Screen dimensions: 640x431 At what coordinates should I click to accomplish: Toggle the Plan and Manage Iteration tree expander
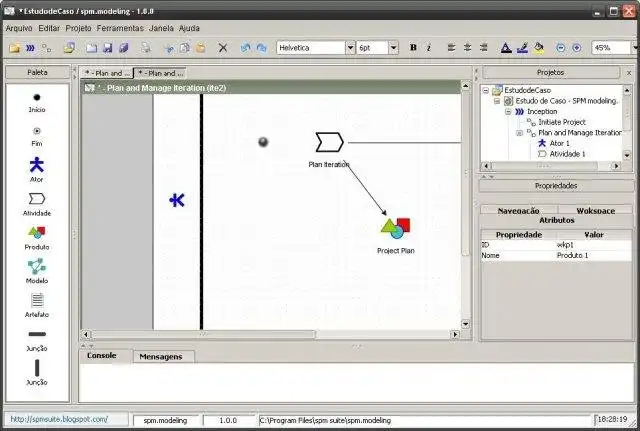(x=519, y=133)
